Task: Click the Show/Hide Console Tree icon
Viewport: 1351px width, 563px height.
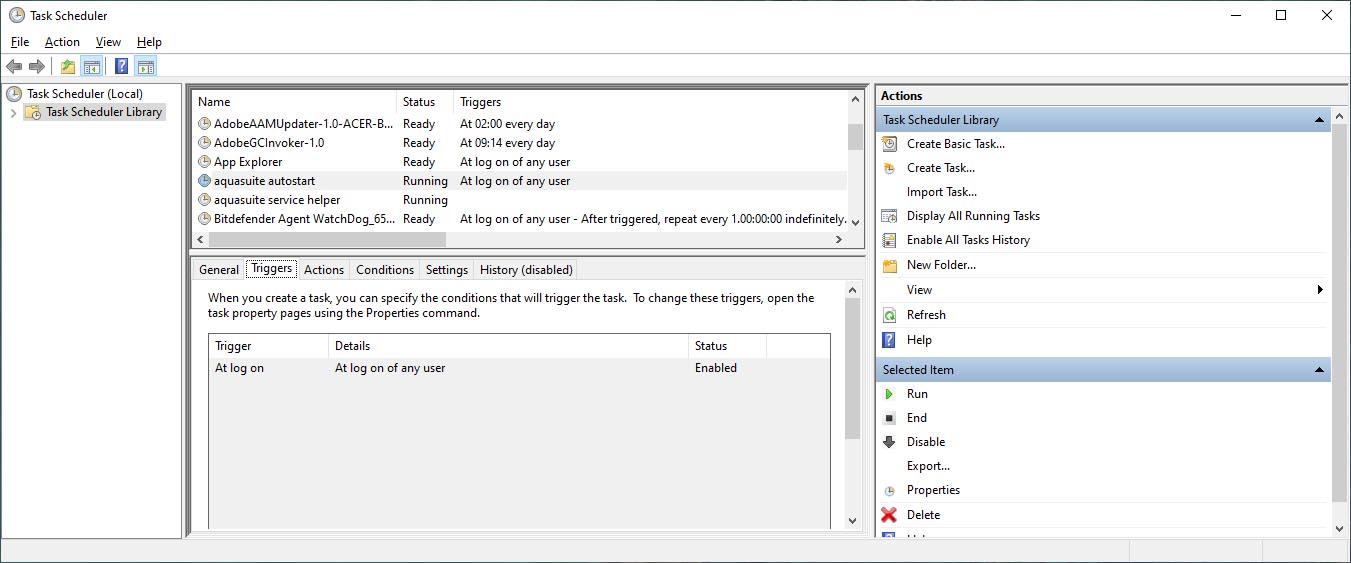Action: 92,67
